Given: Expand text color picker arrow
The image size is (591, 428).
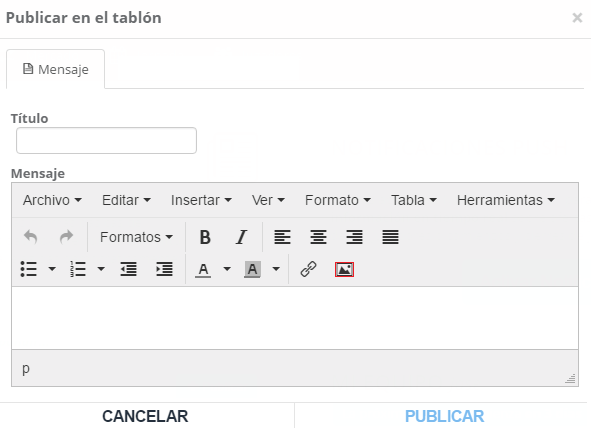Looking at the screenshot, I should pyautogui.click(x=227, y=269).
